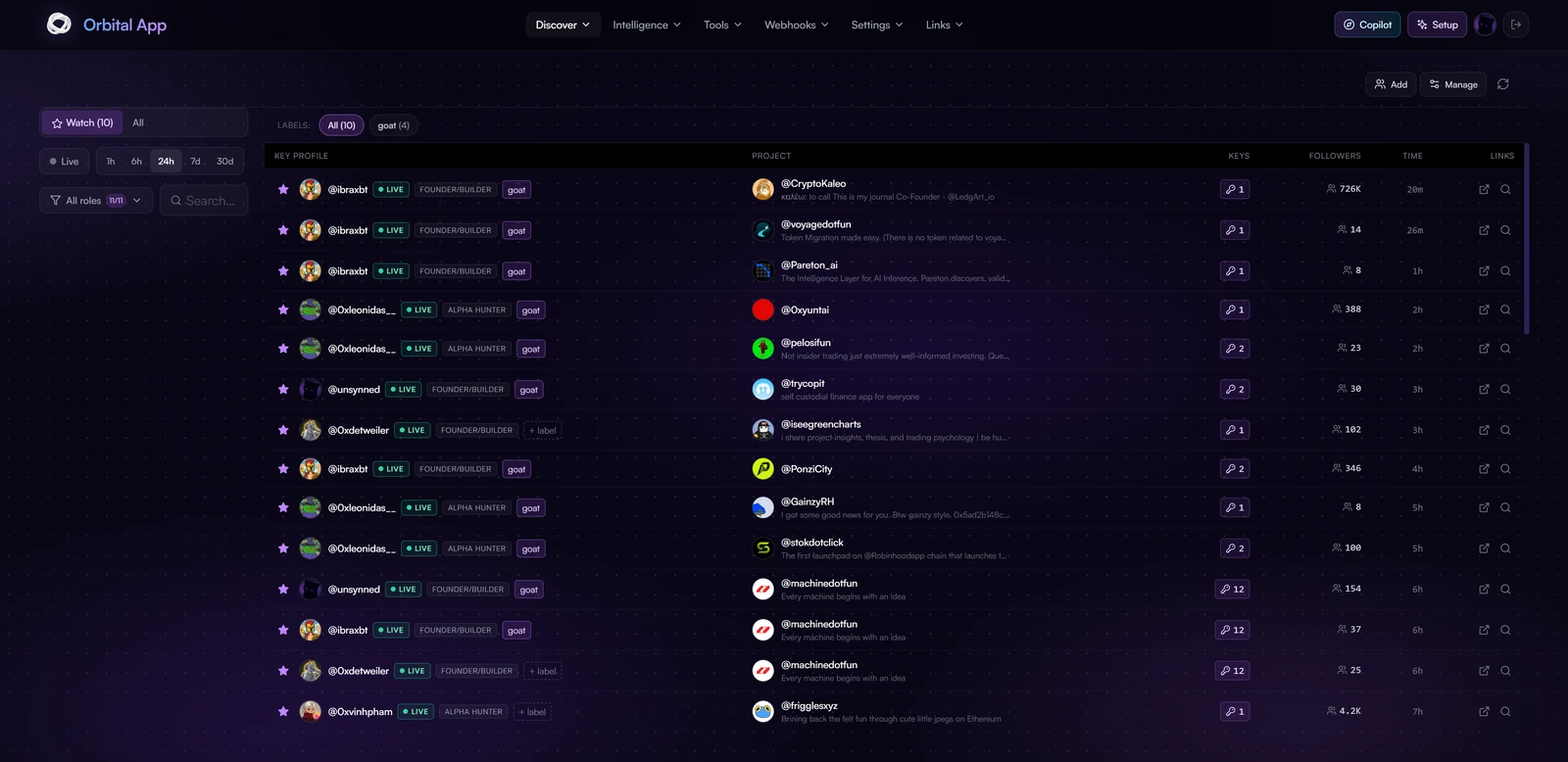Click search icon in @Pareton_ai row
Image resolution: width=1568 pixels, height=762 pixels.
click(1505, 271)
